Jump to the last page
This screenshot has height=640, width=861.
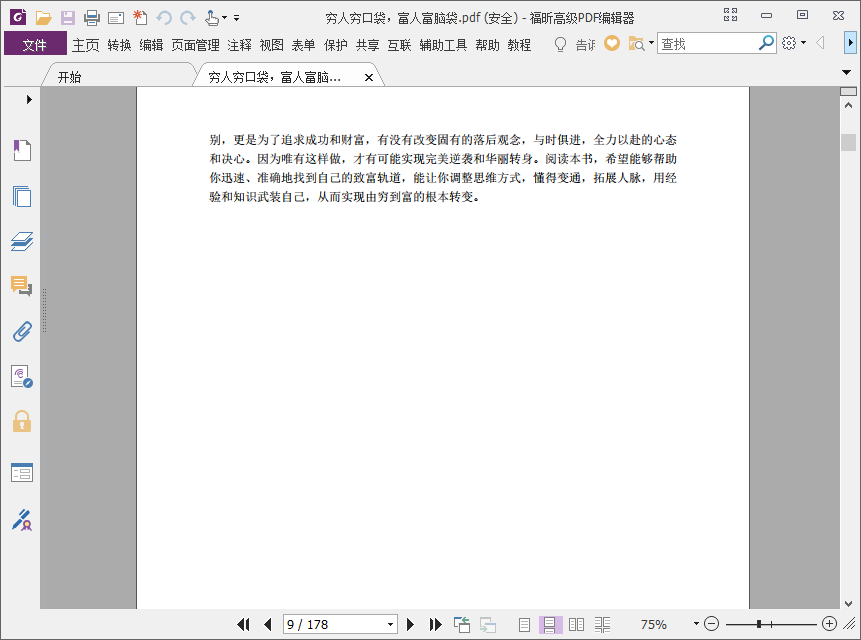pos(435,625)
